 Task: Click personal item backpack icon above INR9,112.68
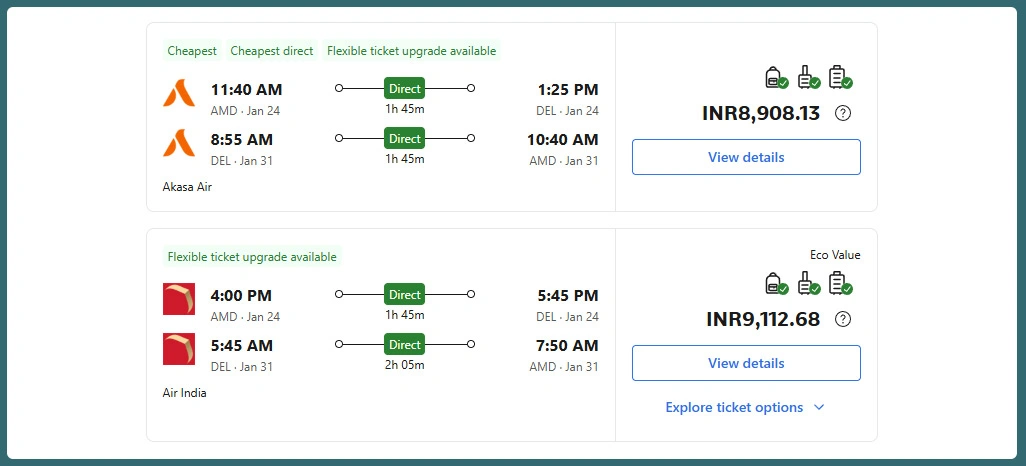point(773,284)
